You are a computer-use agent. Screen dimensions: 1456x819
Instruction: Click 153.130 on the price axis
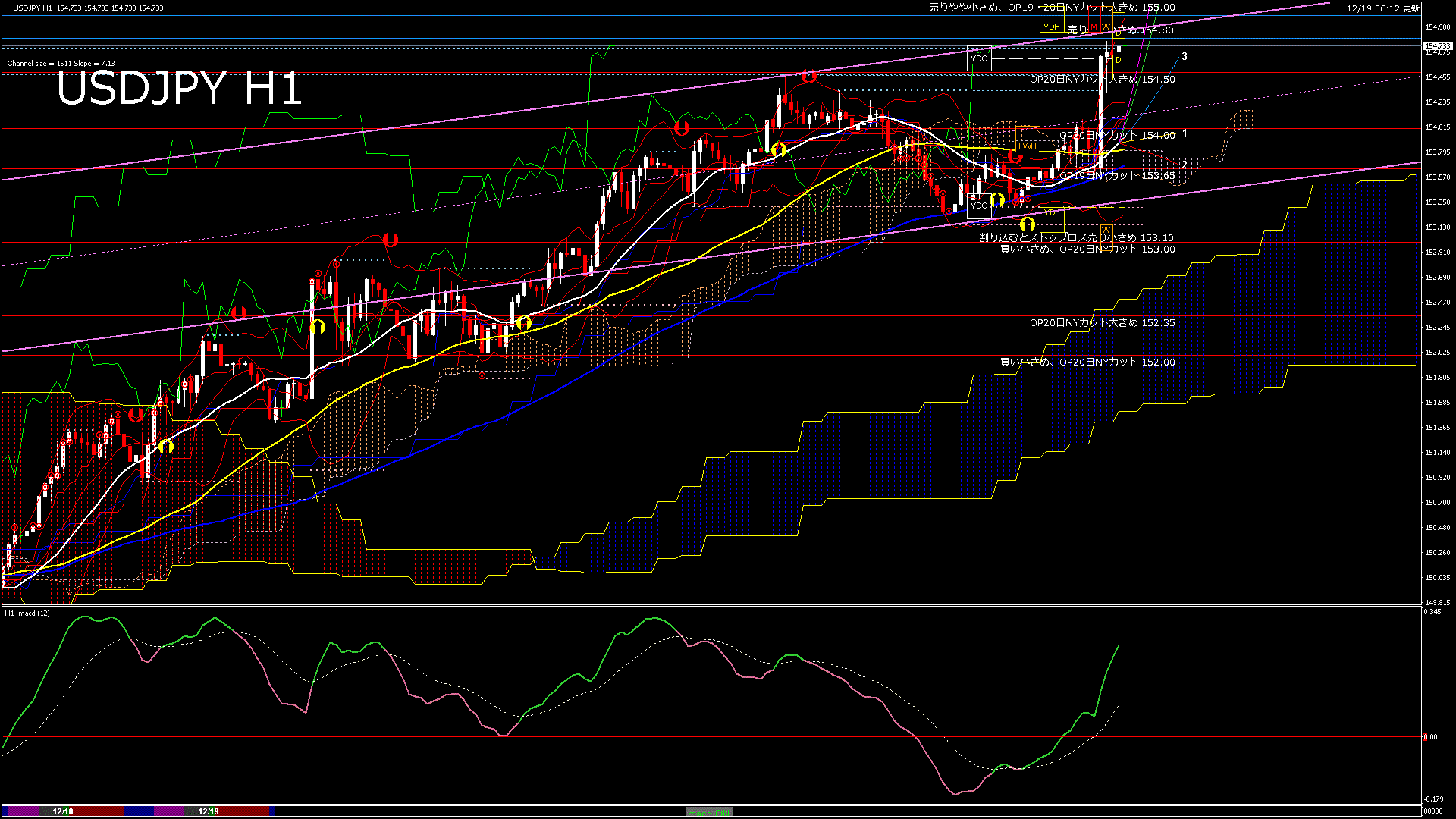click(1438, 227)
